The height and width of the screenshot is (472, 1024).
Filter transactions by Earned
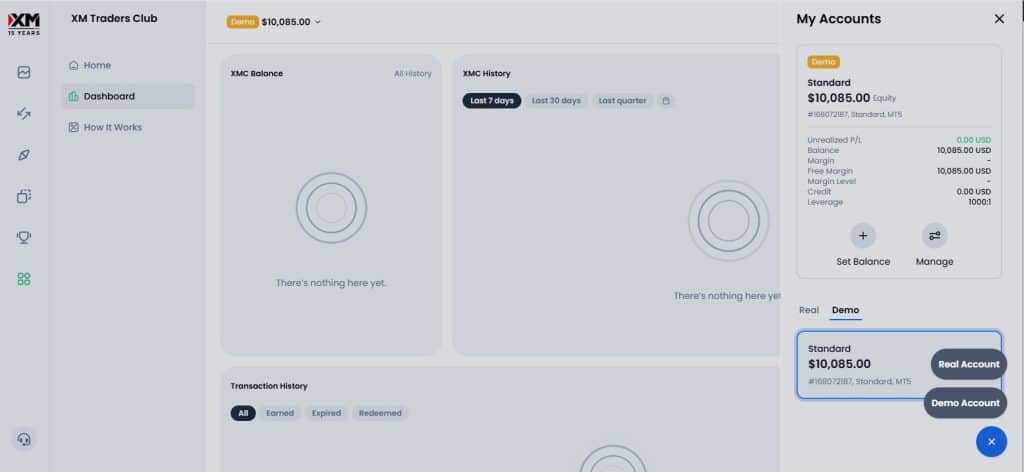pyautogui.click(x=280, y=413)
